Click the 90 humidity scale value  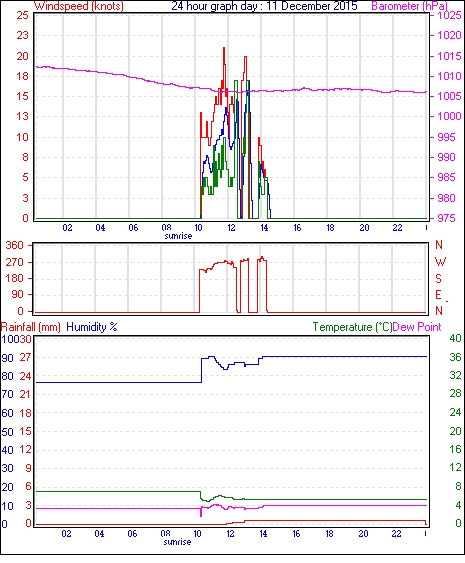8,358
